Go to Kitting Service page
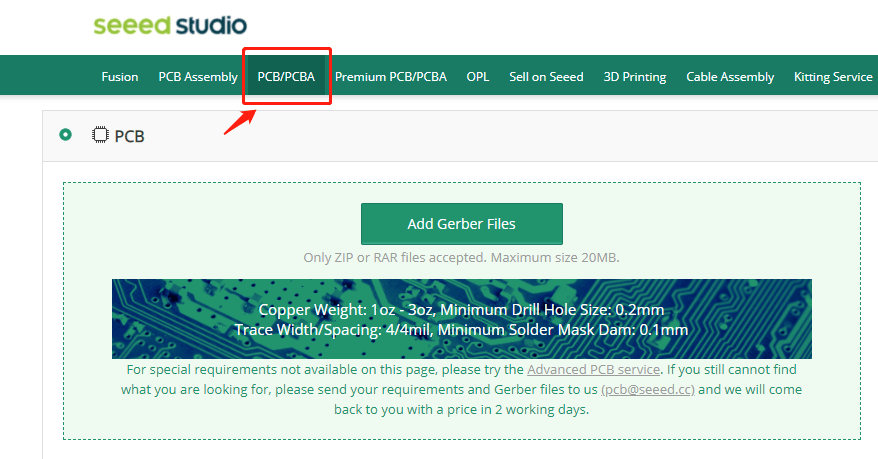 pos(833,77)
